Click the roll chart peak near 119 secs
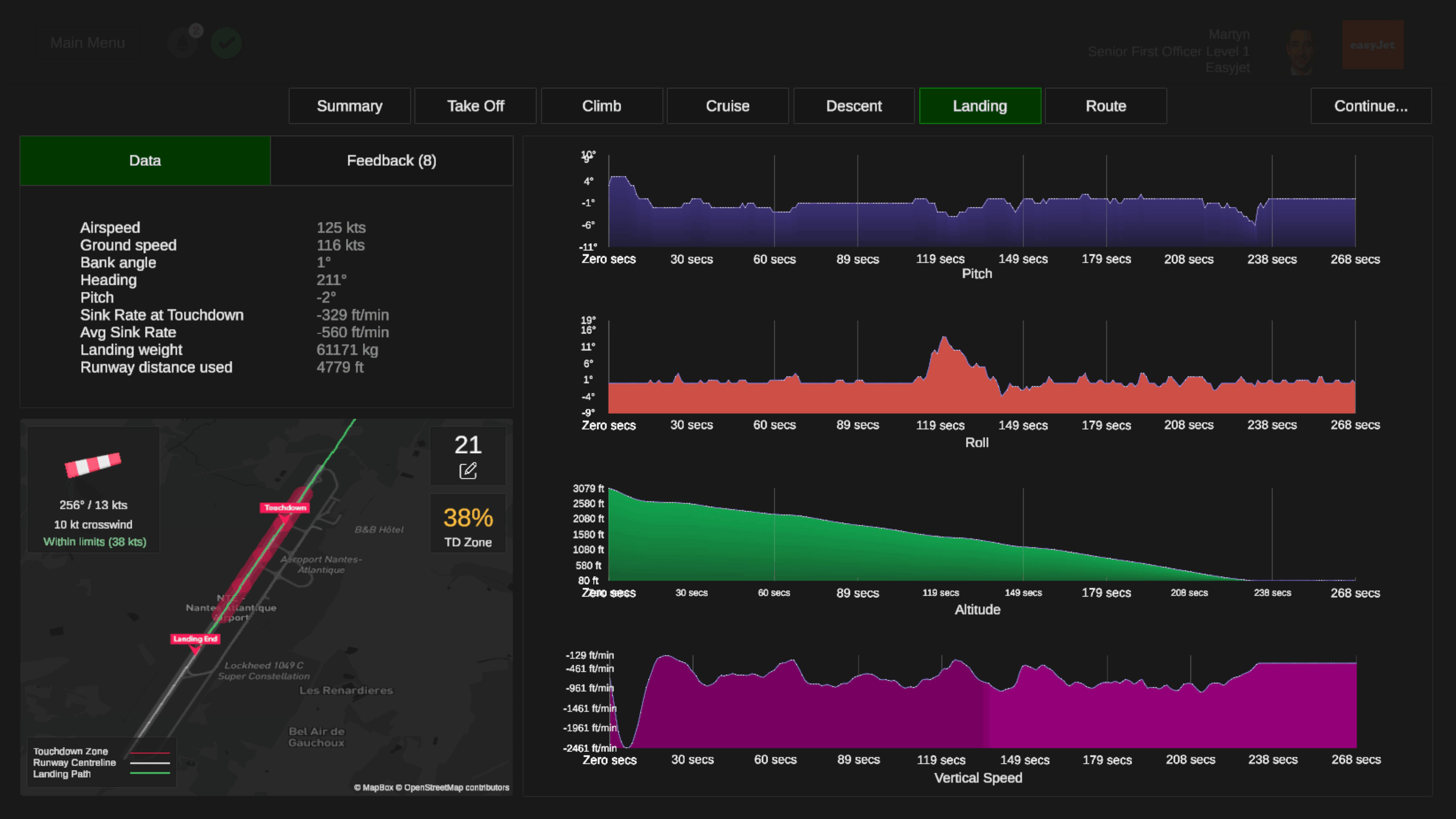This screenshot has height=819, width=1456. coord(945,340)
